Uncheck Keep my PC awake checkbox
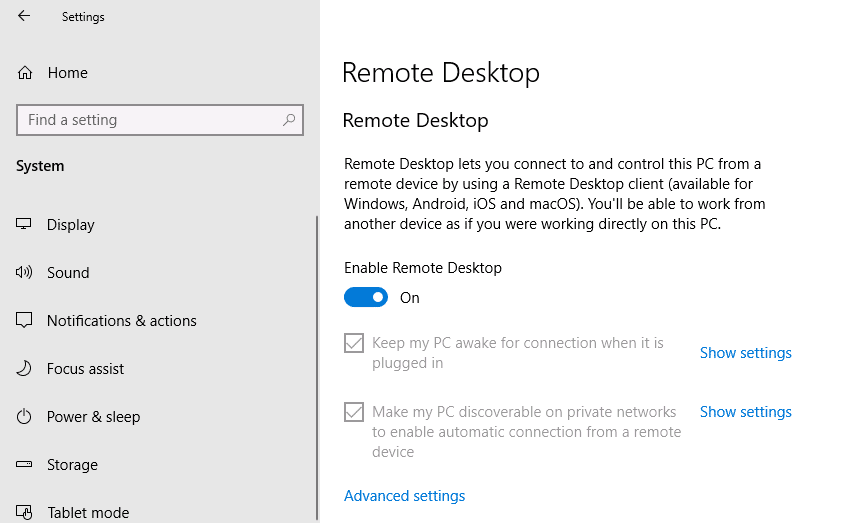The height and width of the screenshot is (523, 848). pyautogui.click(x=354, y=343)
